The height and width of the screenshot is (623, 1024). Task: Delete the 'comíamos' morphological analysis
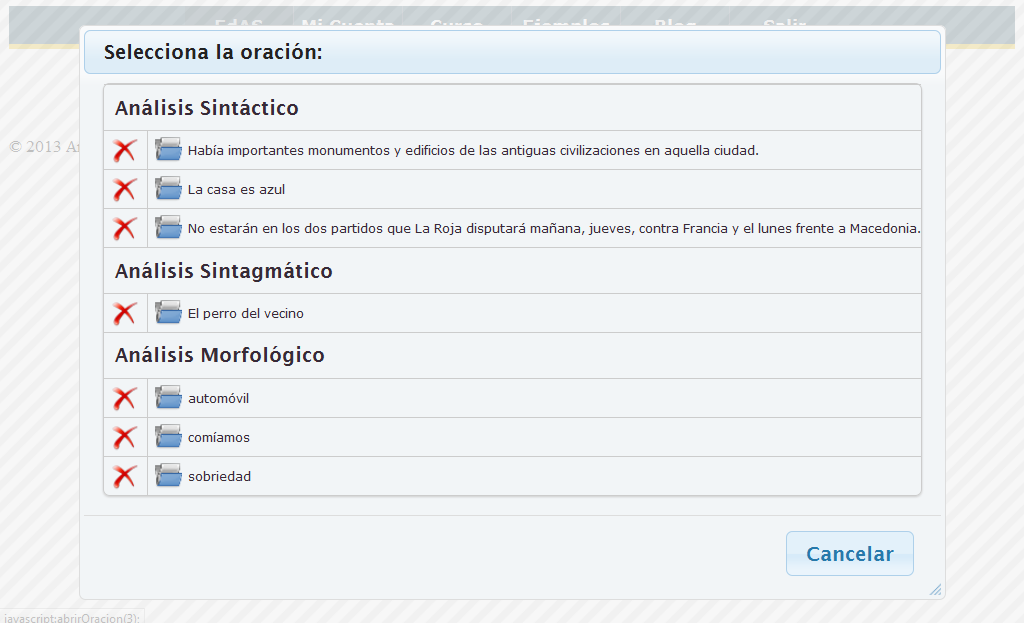(x=124, y=438)
